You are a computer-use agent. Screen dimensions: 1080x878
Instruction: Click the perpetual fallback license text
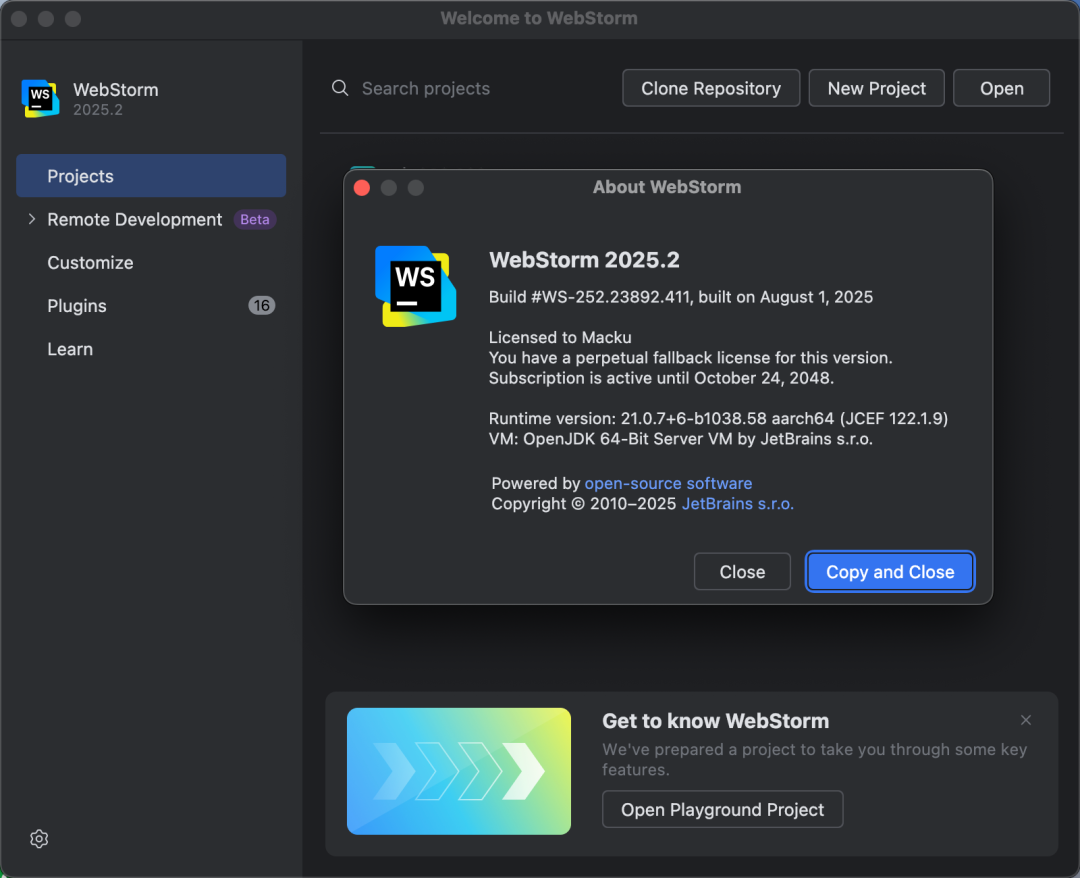point(690,358)
